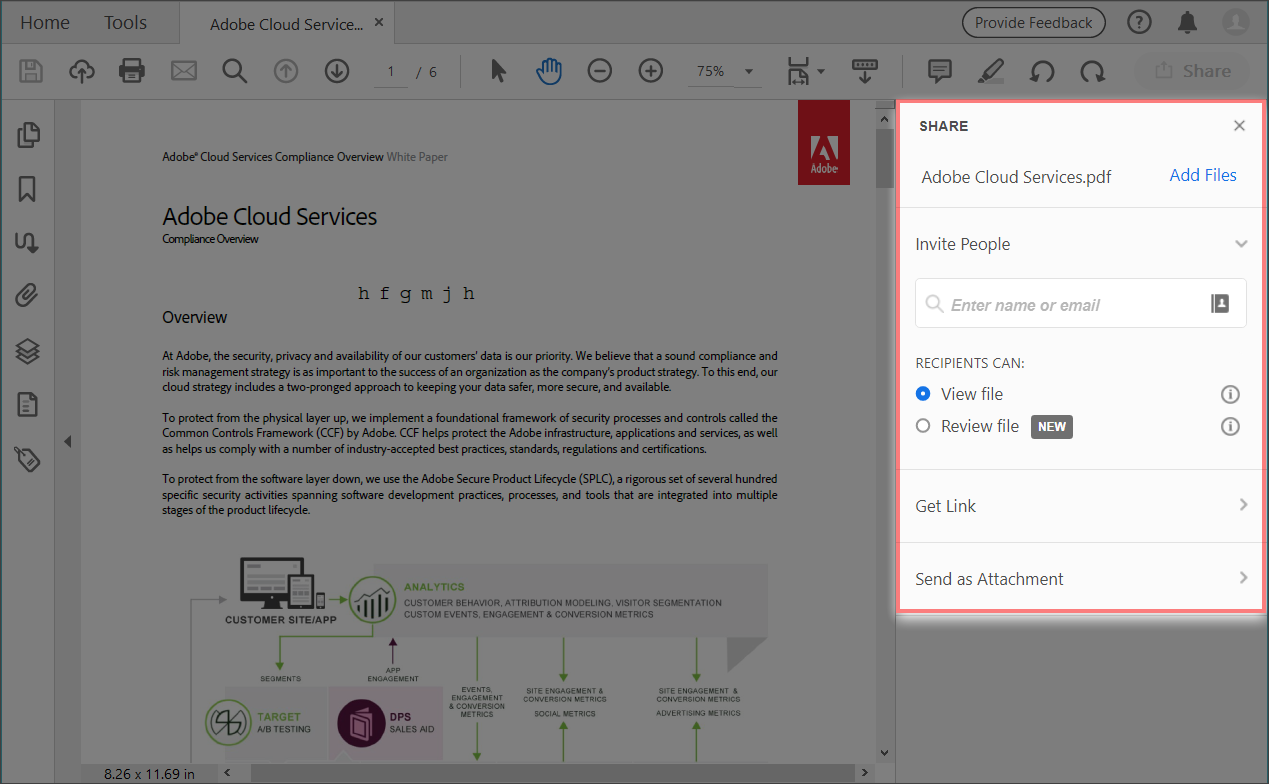Click the Adobe Cloud Services.pdf filename
This screenshot has height=784, width=1269.
pyautogui.click(x=1016, y=177)
